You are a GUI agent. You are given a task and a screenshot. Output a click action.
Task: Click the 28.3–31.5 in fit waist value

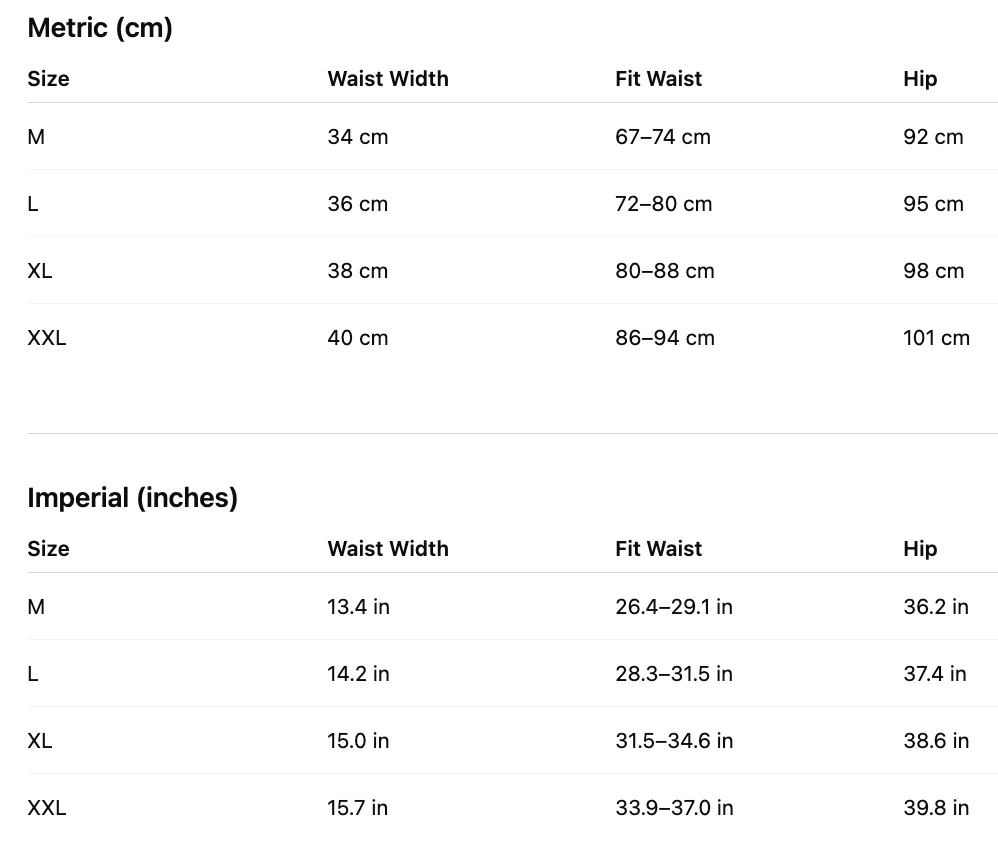674,674
